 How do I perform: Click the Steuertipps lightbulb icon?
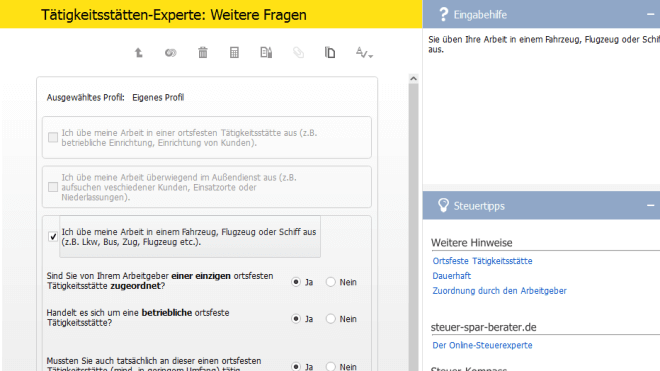pyautogui.click(x=443, y=206)
